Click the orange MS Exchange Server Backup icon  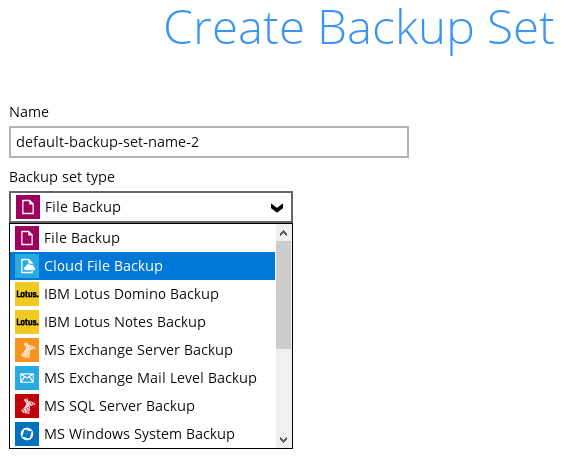27,350
